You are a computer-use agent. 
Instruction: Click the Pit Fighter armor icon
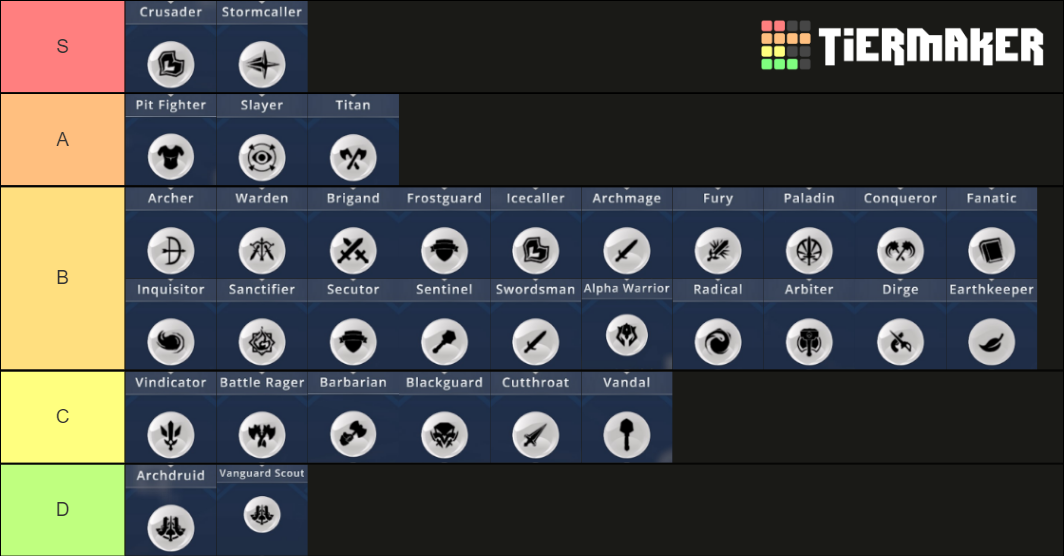point(171,157)
